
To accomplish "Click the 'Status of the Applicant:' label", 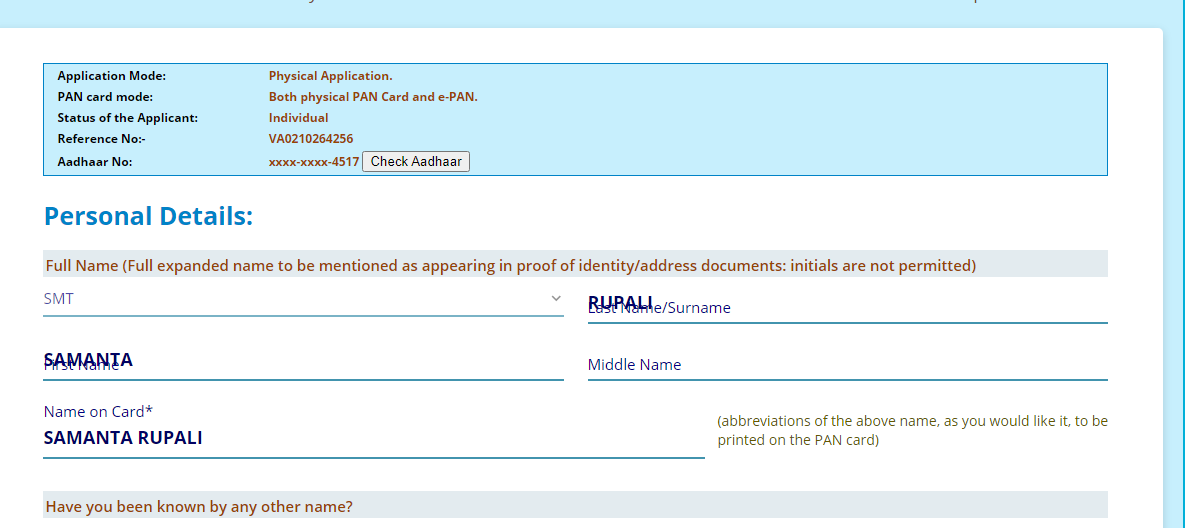I will click(x=127, y=118).
